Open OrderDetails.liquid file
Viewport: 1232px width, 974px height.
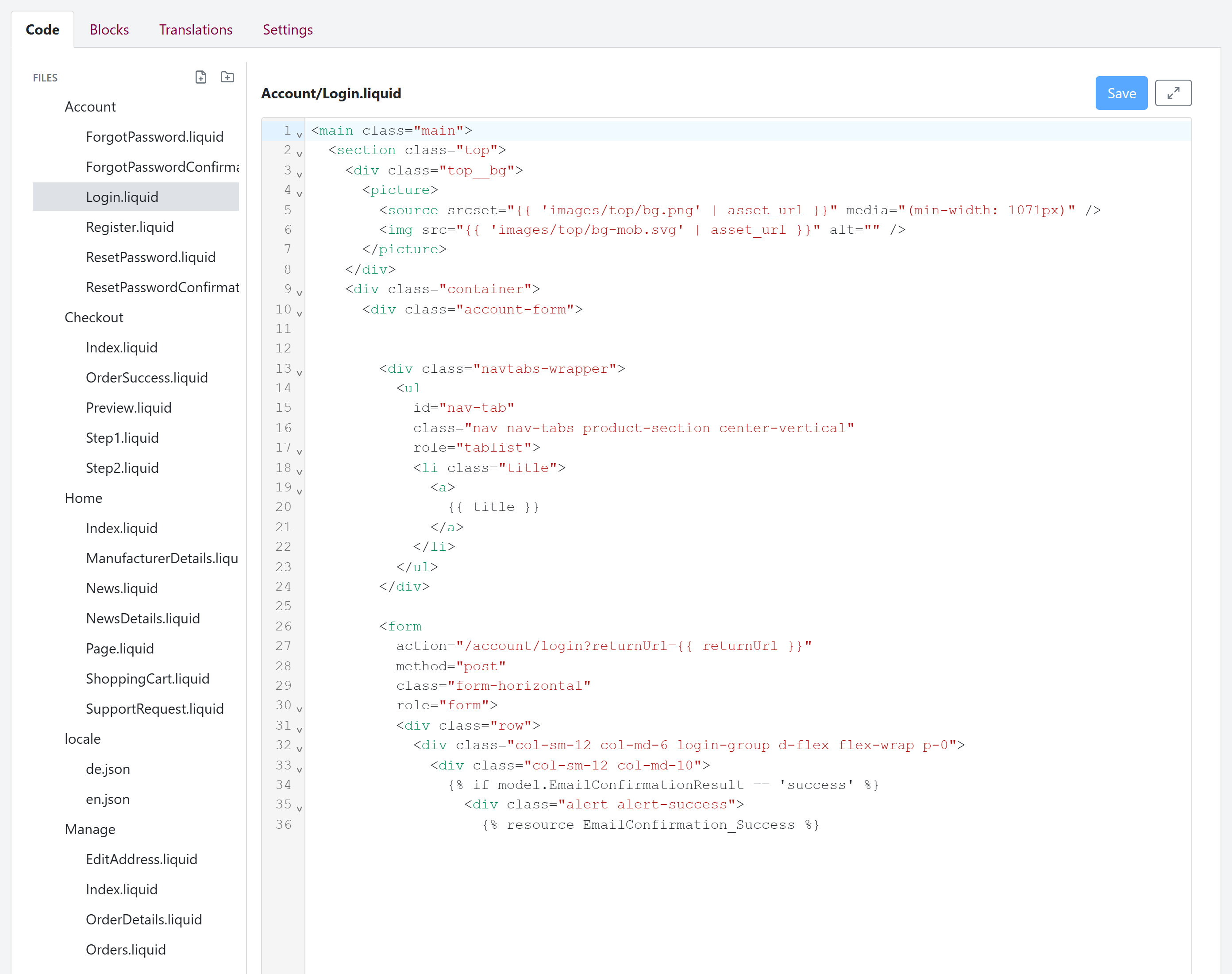pyautogui.click(x=143, y=920)
